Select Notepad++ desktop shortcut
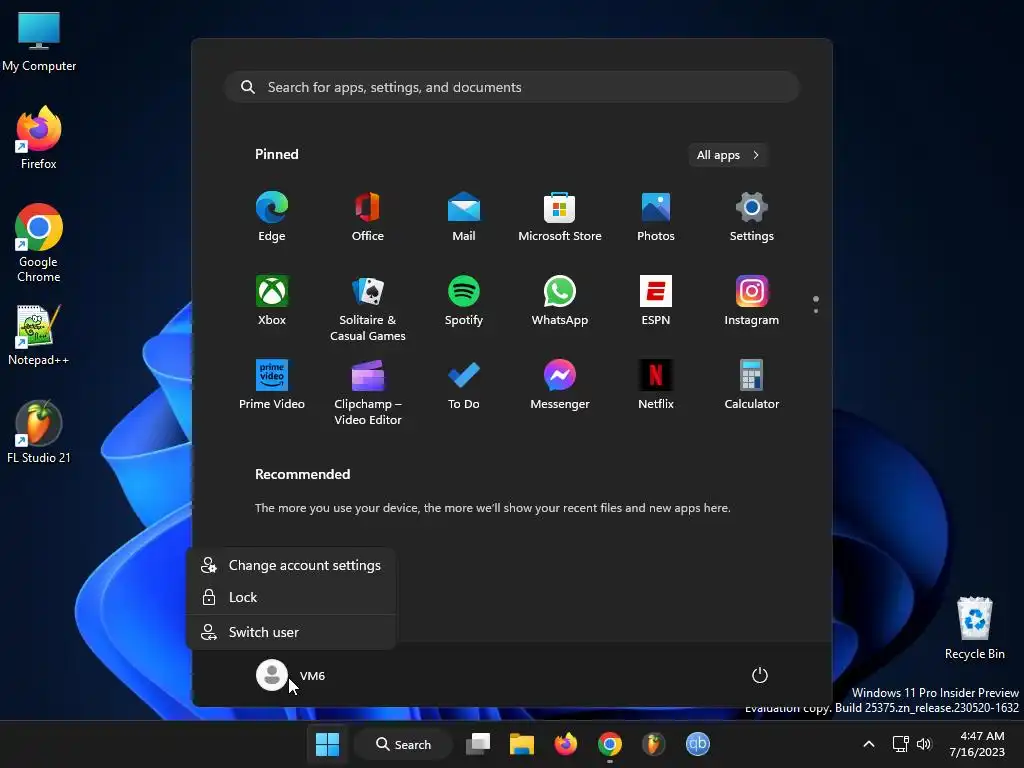 [x=39, y=335]
